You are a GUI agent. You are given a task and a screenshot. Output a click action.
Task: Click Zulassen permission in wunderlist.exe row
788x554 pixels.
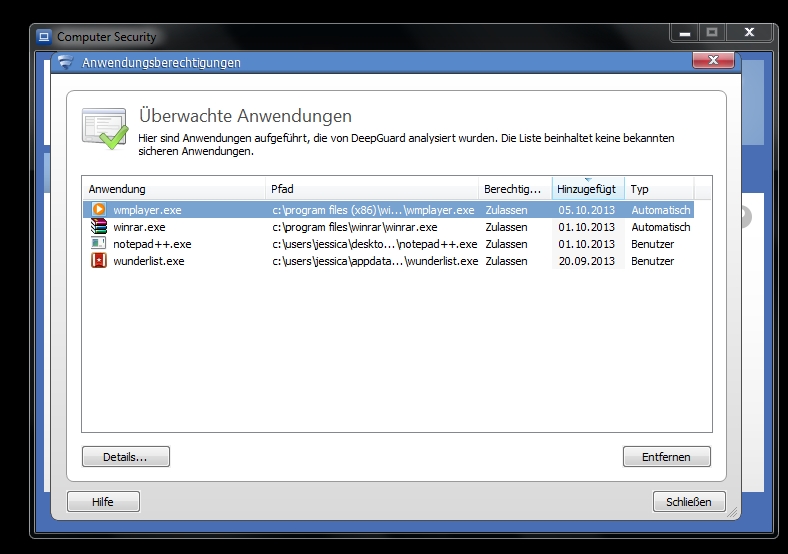506,261
